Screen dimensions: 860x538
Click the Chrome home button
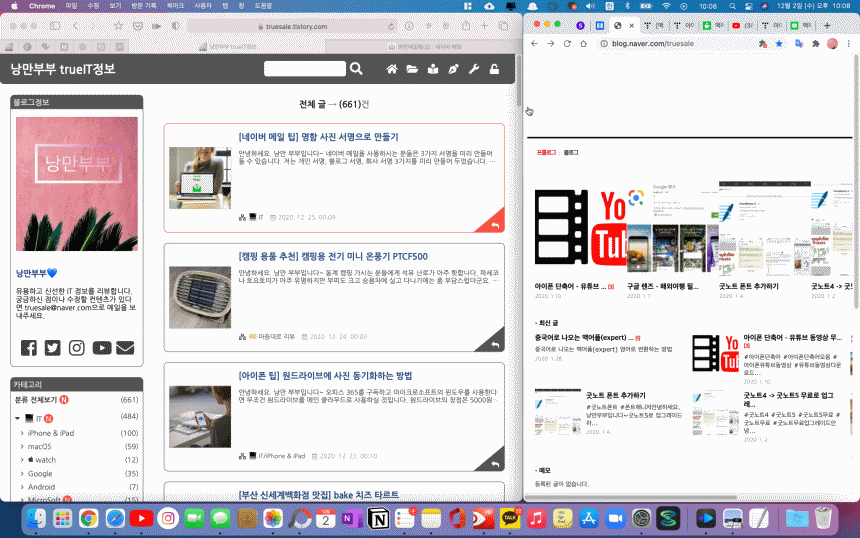[x=584, y=43]
